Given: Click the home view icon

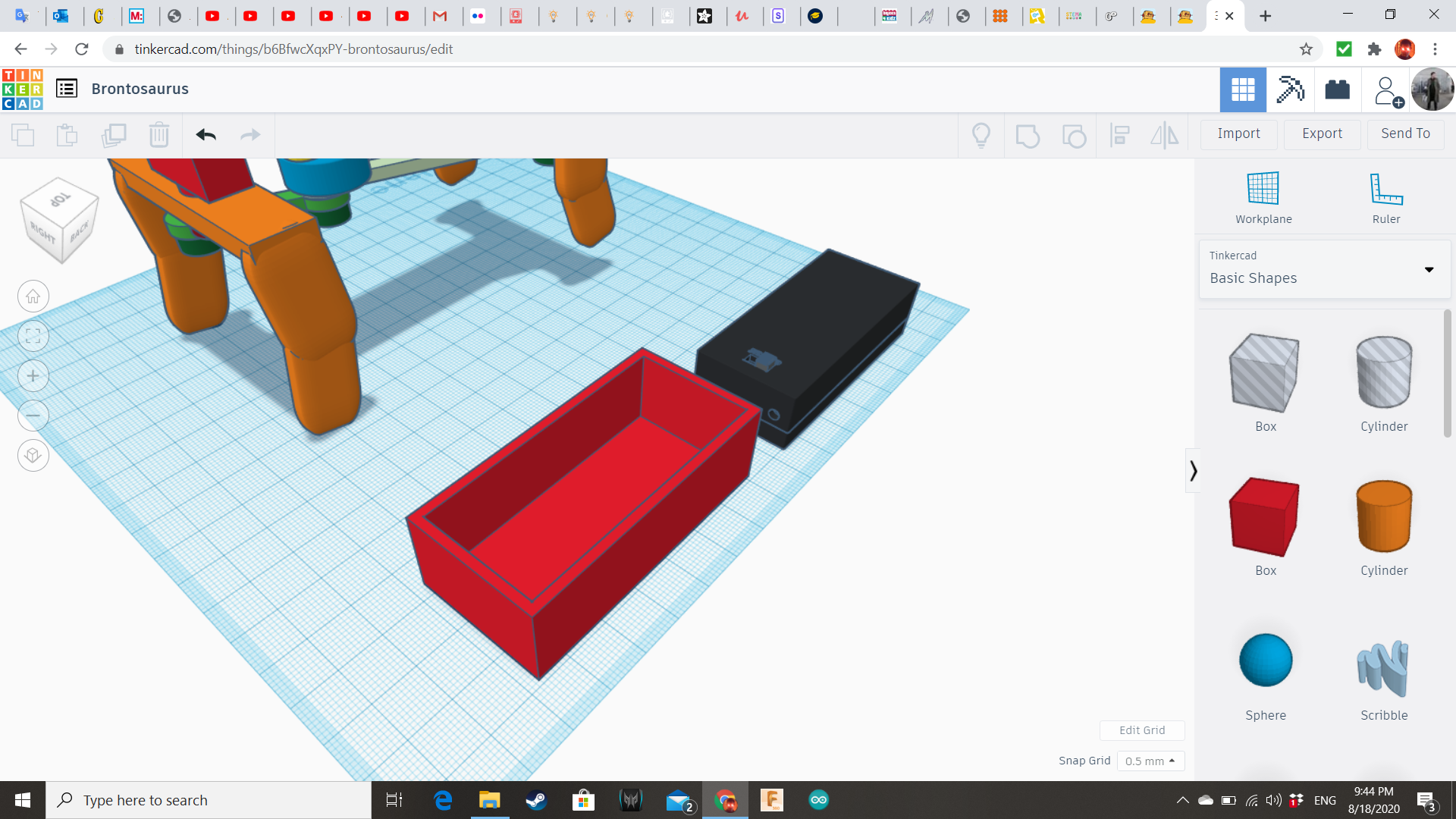Looking at the screenshot, I should click(x=33, y=297).
